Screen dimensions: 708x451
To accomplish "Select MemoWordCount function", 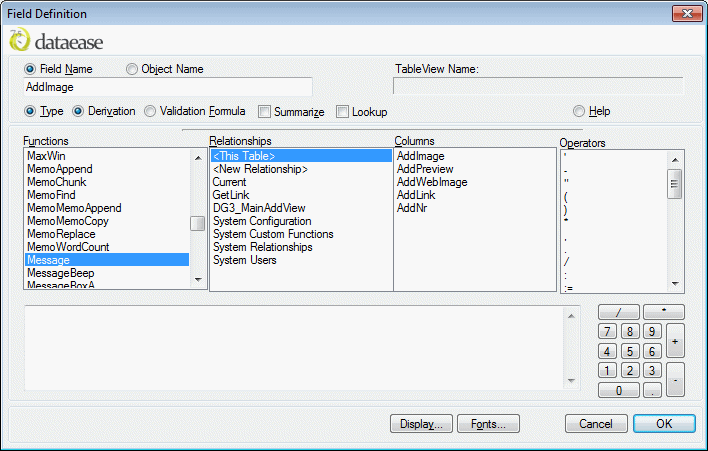I will 107,247.
